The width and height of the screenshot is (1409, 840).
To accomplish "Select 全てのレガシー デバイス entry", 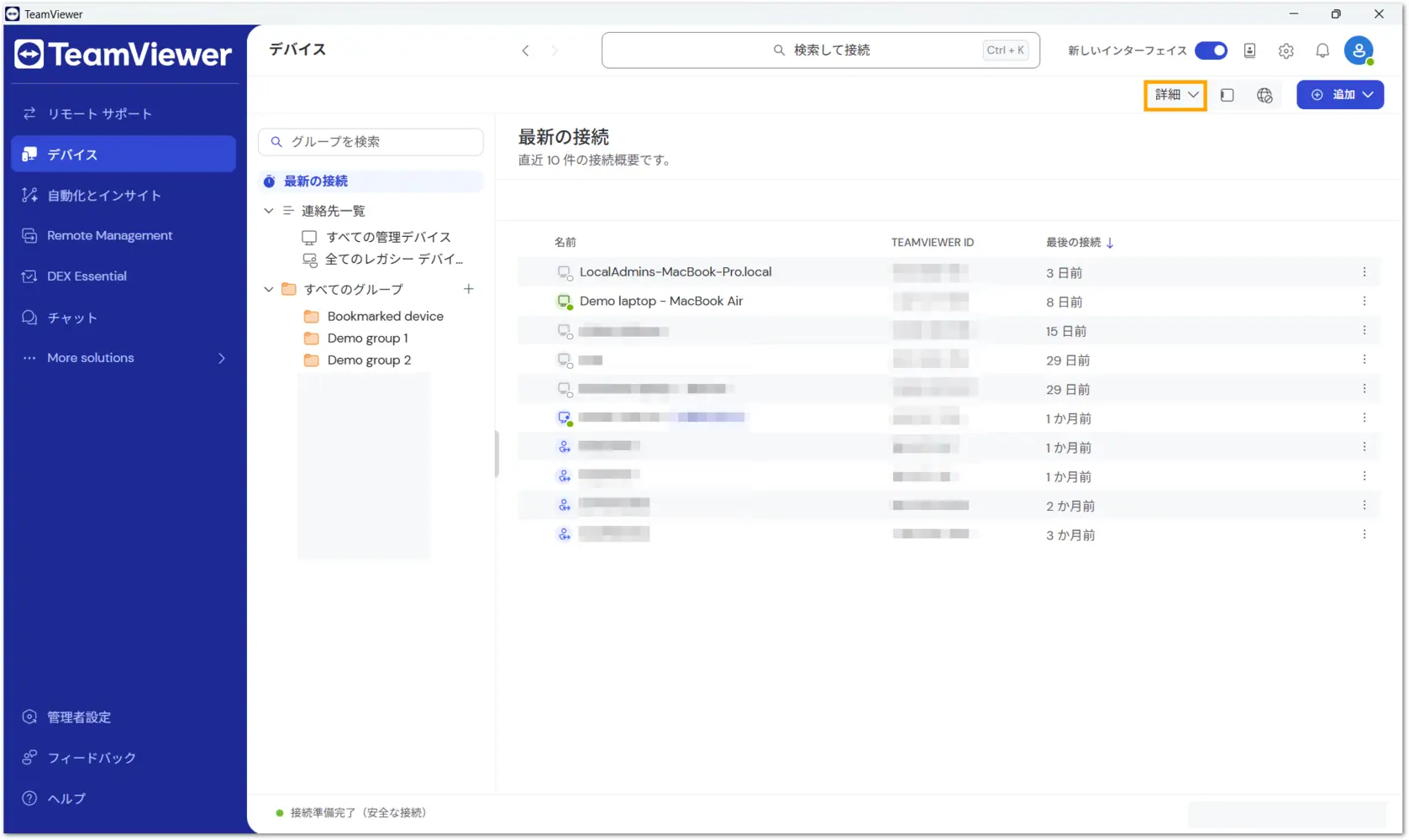I will click(x=382, y=259).
